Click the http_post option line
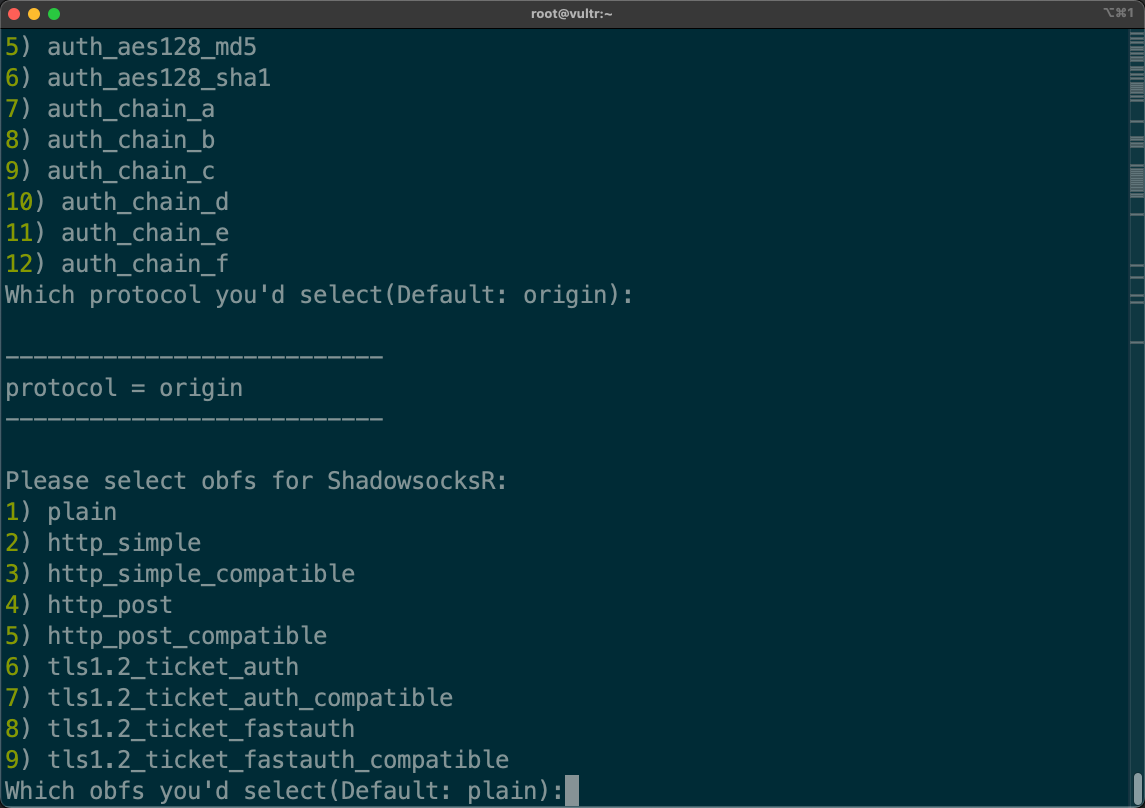Viewport: 1145px width, 808px height. [x=110, y=605]
